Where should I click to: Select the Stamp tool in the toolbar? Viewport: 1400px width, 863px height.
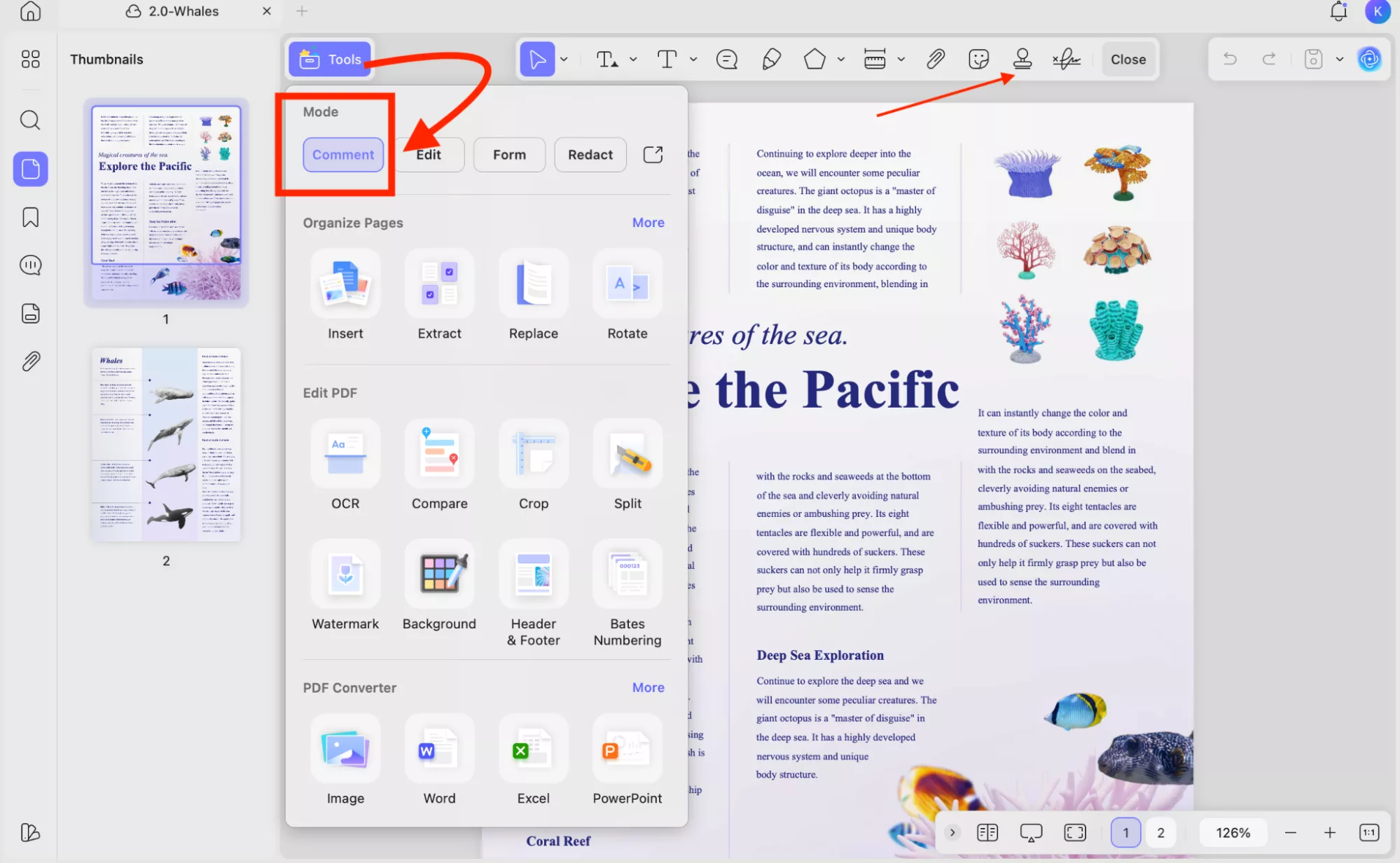[1023, 59]
